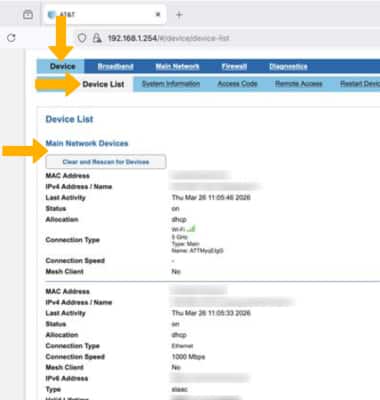
Task: Select the Device List sub-tab
Action: [103, 84]
